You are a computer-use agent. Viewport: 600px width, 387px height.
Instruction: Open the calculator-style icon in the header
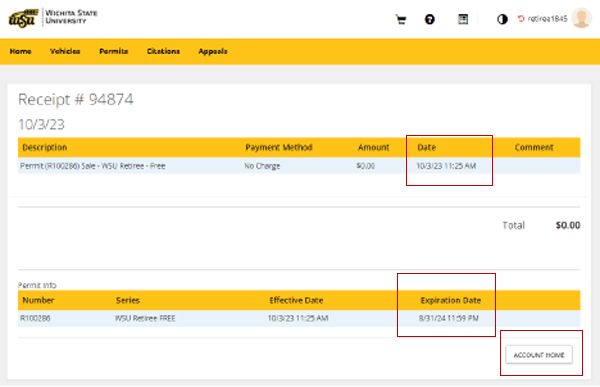tap(463, 19)
